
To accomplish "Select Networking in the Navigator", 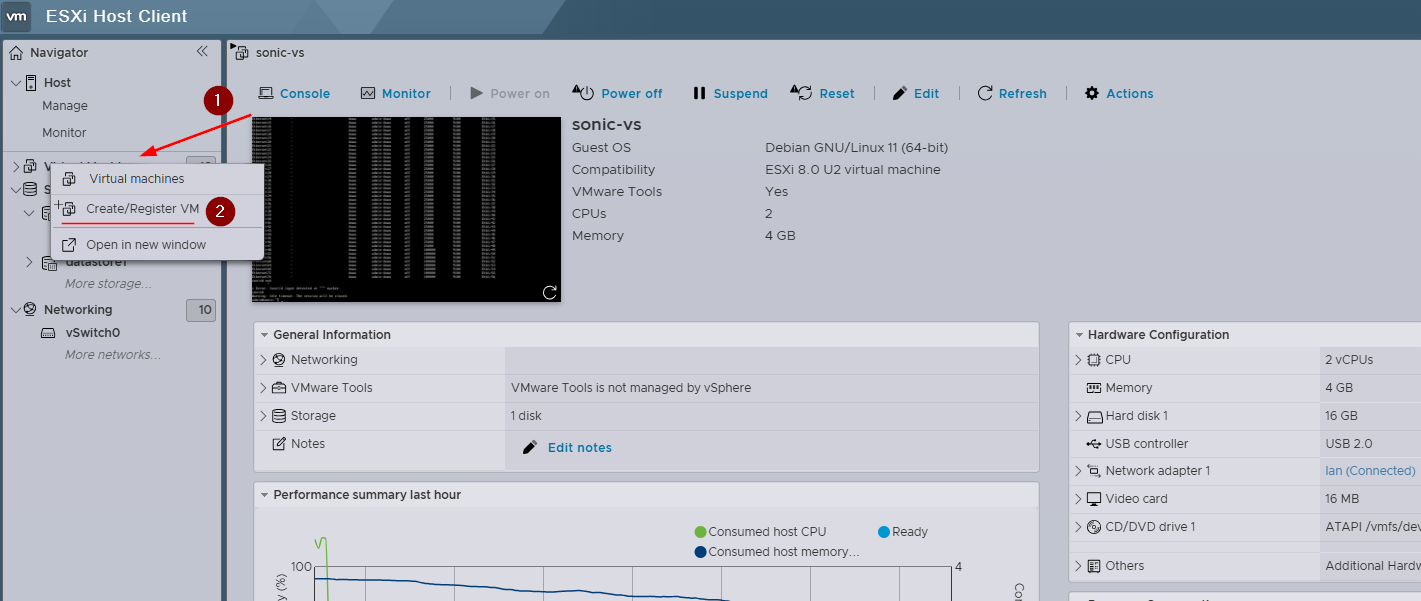I will [78, 310].
